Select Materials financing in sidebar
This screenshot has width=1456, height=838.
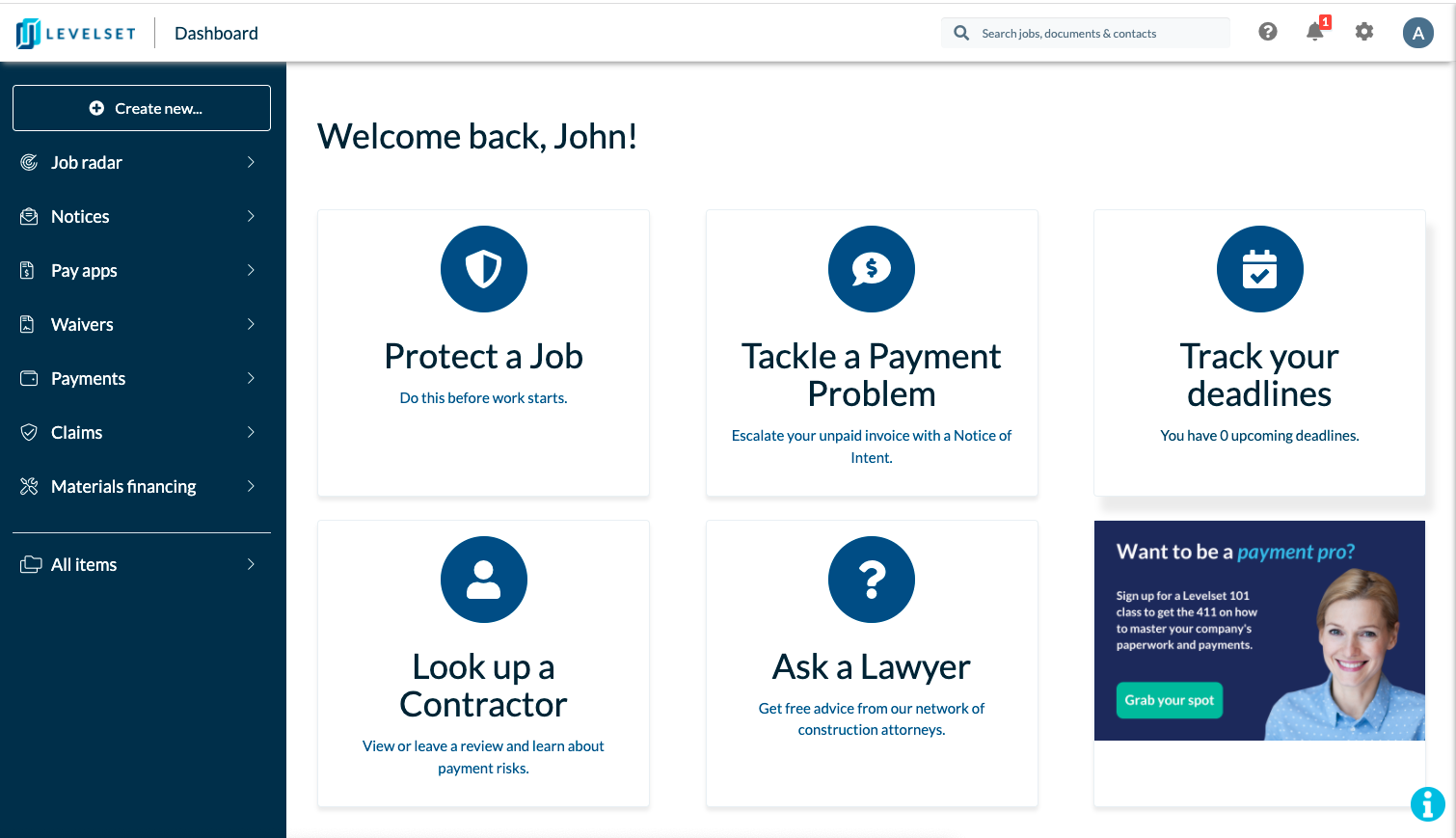coord(123,487)
